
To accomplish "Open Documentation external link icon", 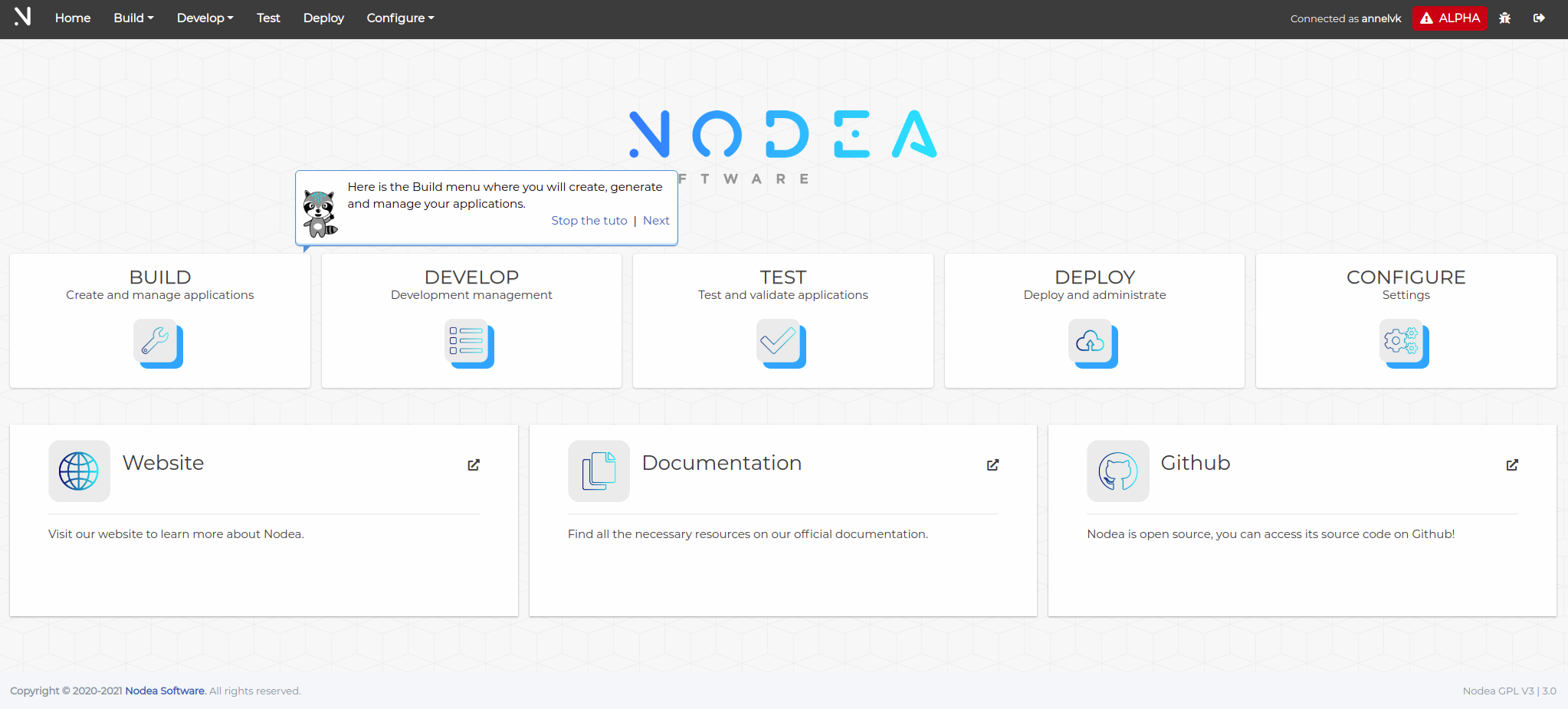I will 992,464.
